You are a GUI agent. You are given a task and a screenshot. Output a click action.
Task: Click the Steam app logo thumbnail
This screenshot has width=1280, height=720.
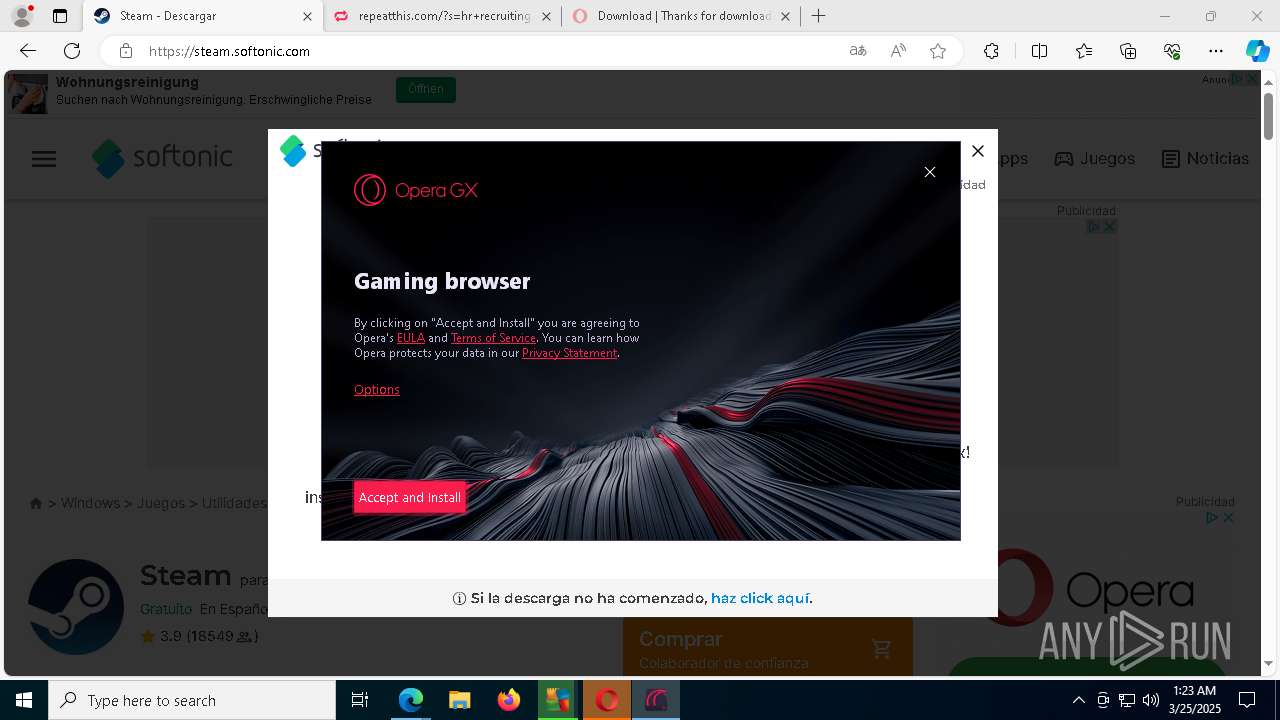(x=76, y=607)
